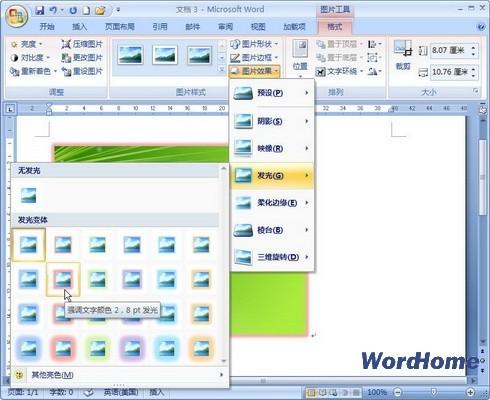490x400 pixels.
Task: Switch to the 审阅 ribbon tab
Action: click(225, 27)
